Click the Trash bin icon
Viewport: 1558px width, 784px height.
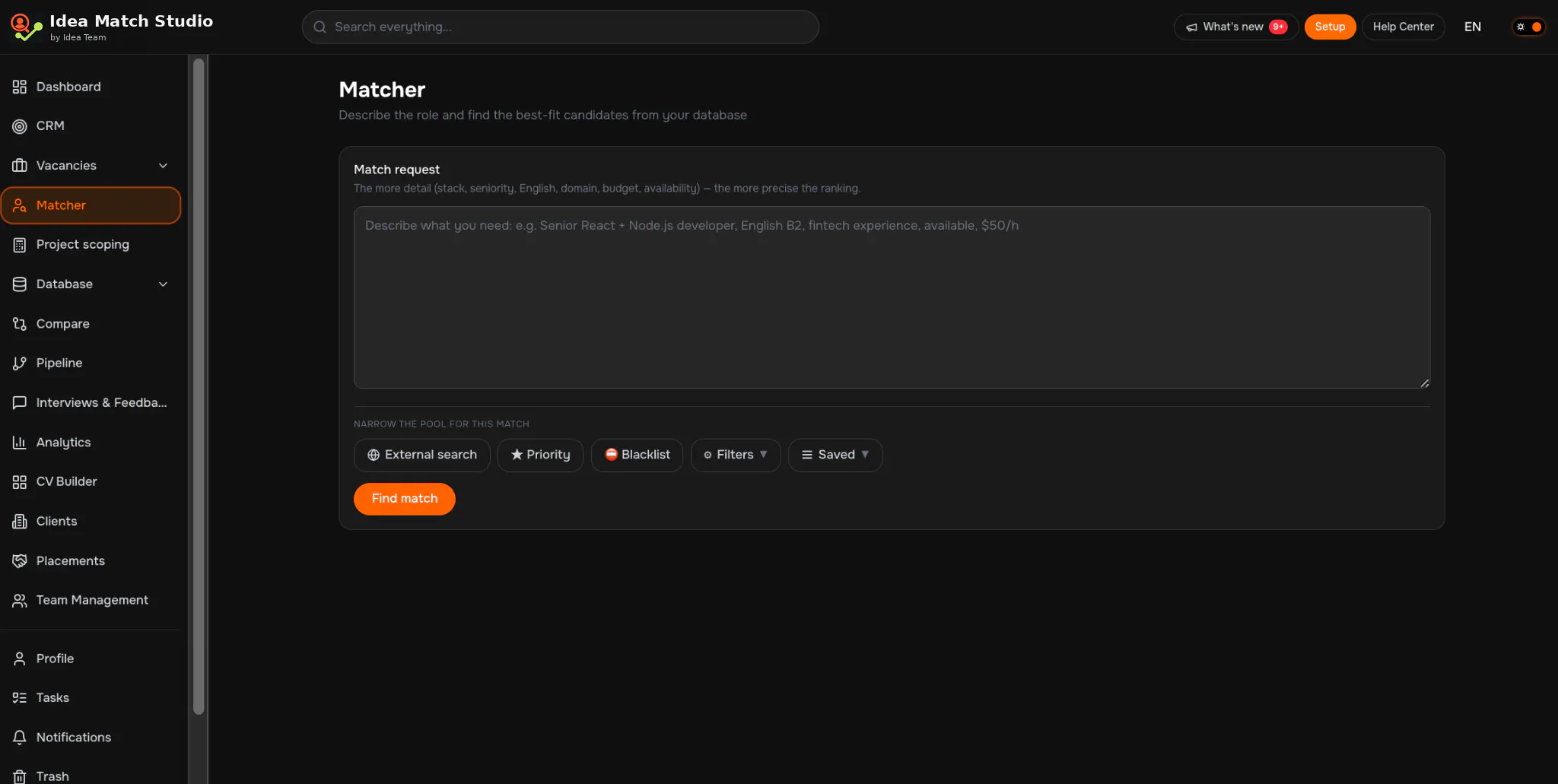(x=20, y=776)
